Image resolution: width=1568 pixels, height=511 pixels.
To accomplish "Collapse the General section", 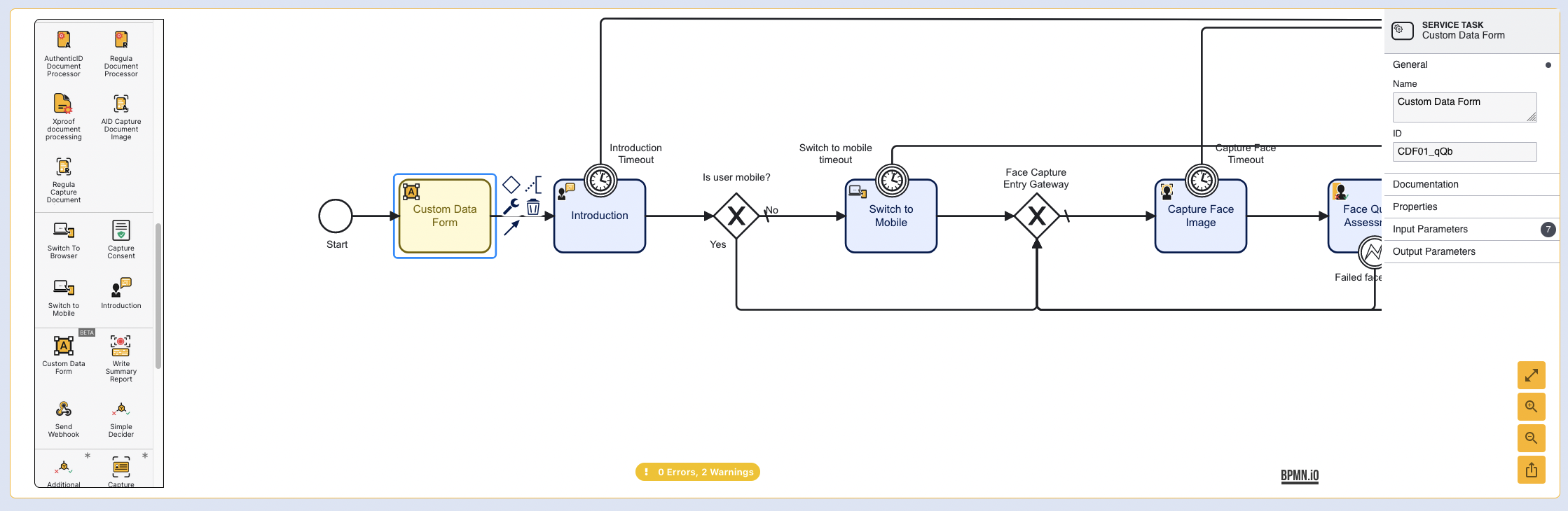I will pyautogui.click(x=1472, y=64).
